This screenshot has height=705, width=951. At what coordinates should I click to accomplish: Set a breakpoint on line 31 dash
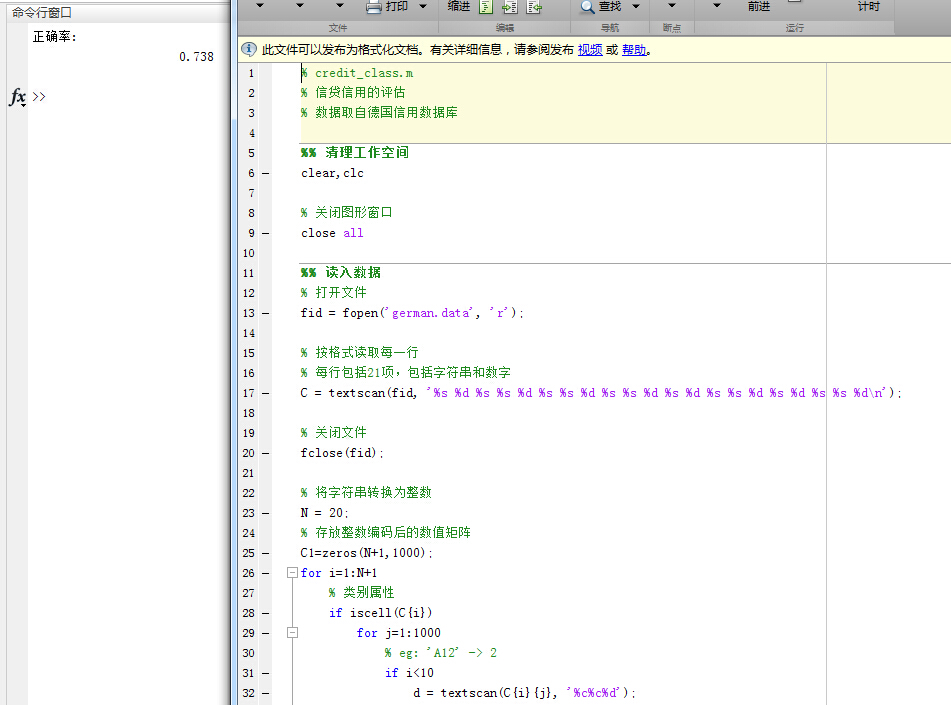[x=266, y=674]
